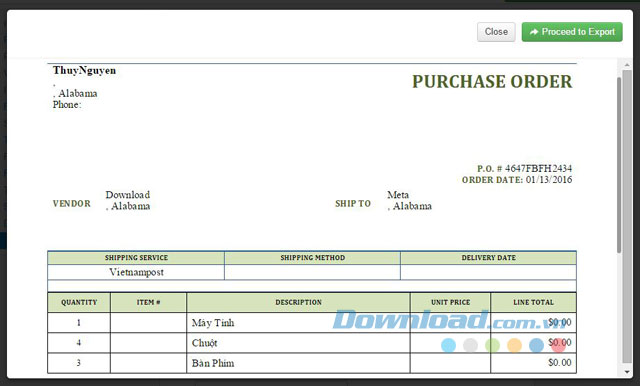
Task: Click the order date 01/13/2016
Action: (x=549, y=180)
